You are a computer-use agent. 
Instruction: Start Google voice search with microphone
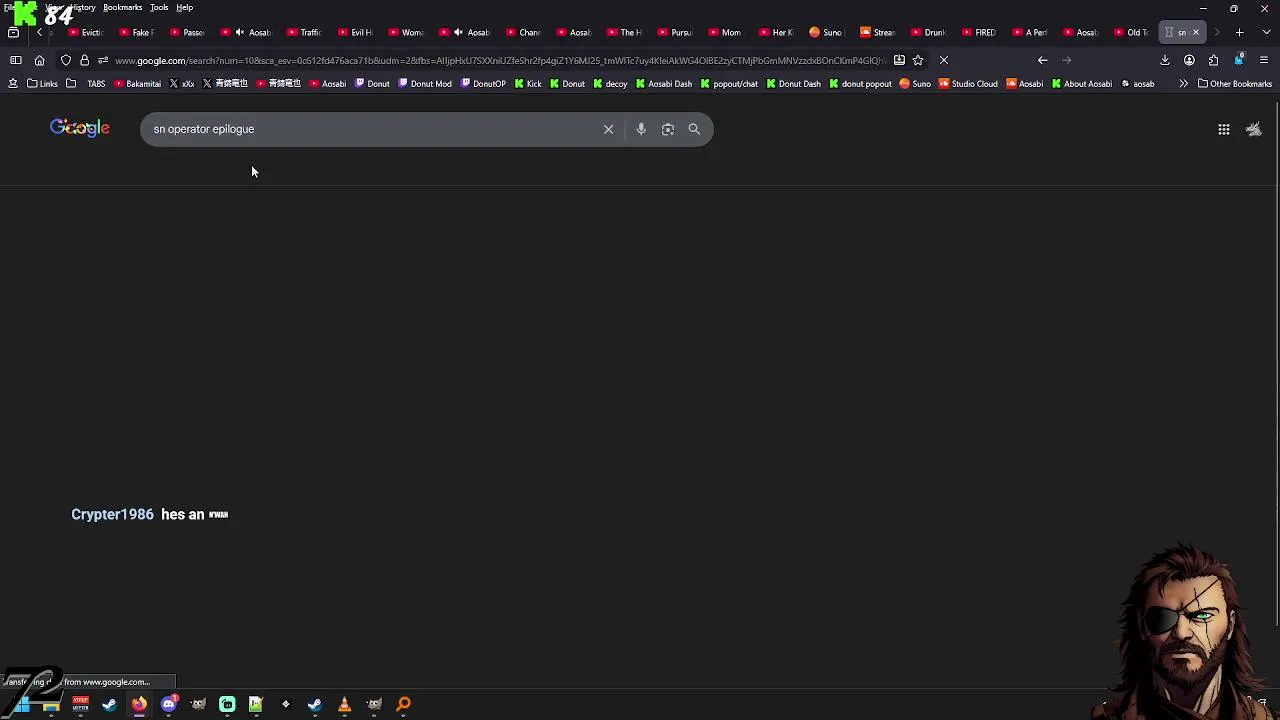pyautogui.click(x=641, y=129)
